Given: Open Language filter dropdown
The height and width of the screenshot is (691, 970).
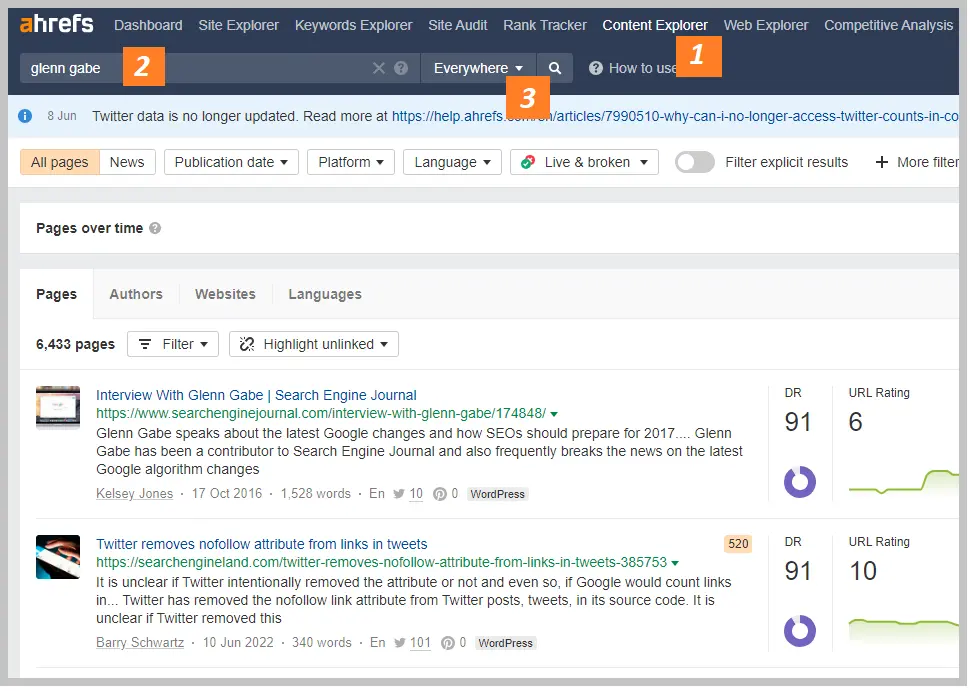Looking at the screenshot, I should point(452,162).
